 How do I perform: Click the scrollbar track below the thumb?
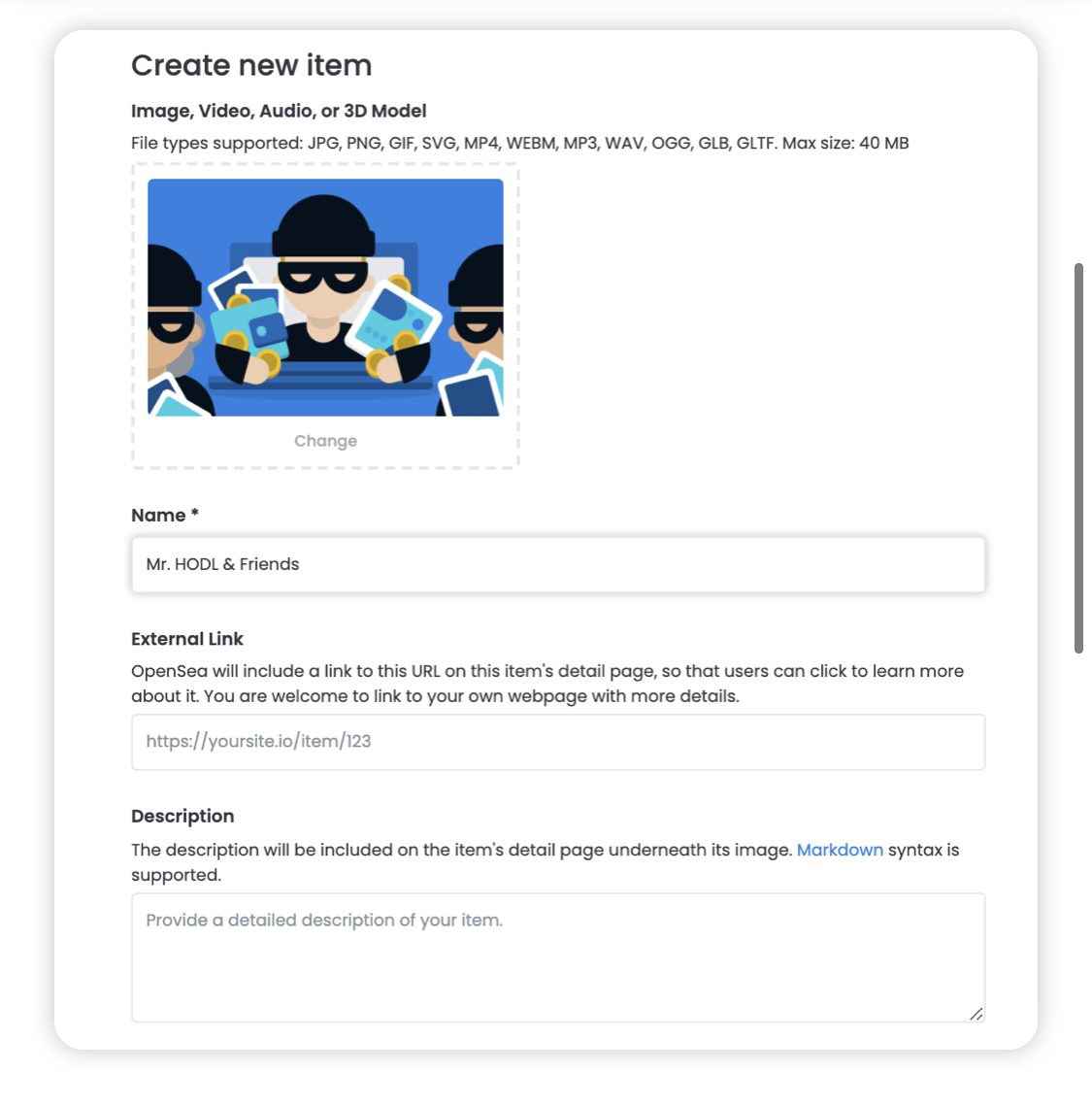tap(1077, 847)
